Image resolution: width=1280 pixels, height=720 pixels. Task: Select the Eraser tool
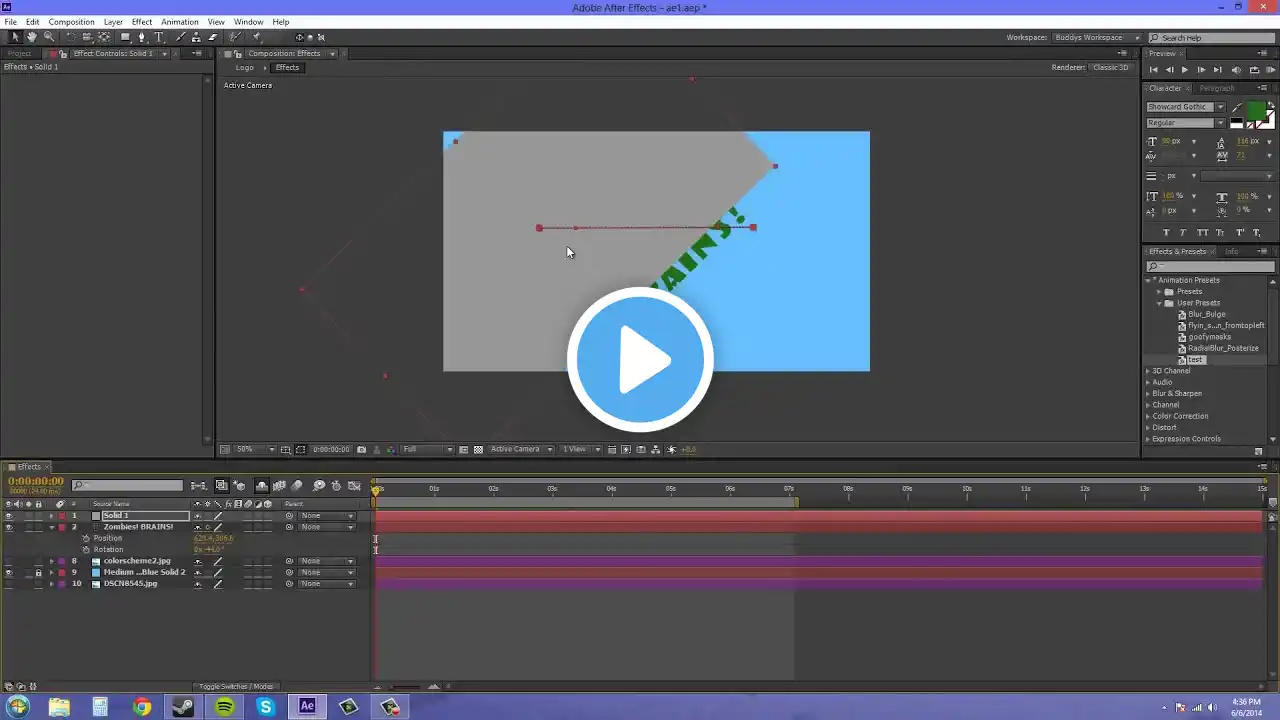click(x=213, y=37)
